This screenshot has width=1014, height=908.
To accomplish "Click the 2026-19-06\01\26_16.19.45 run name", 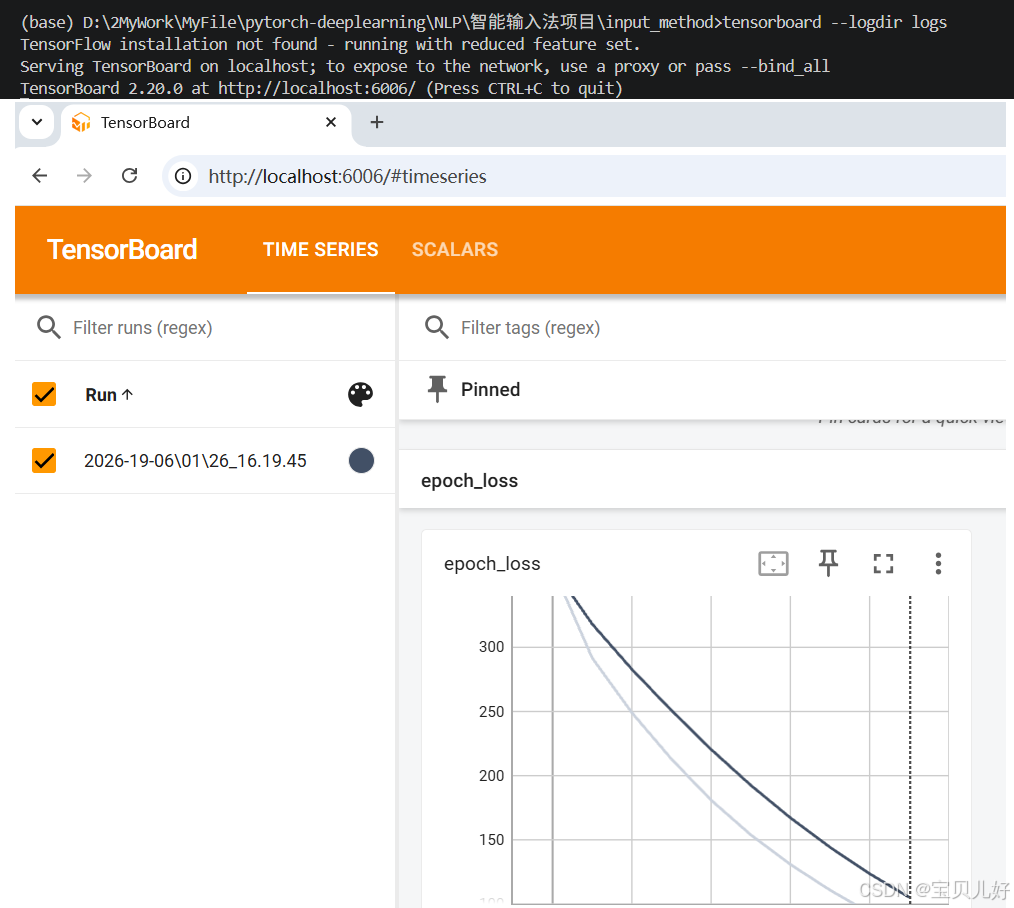I will coord(195,460).
